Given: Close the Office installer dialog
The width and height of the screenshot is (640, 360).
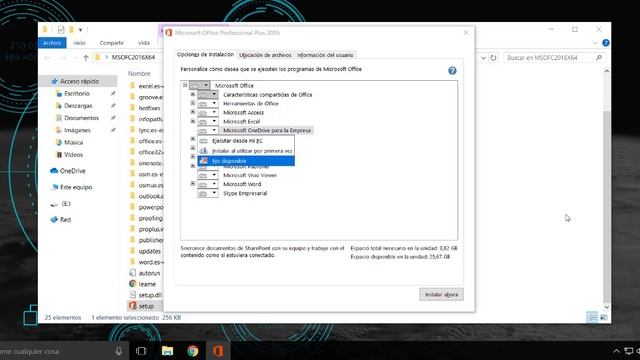Looking at the screenshot, I should tap(466, 33).
